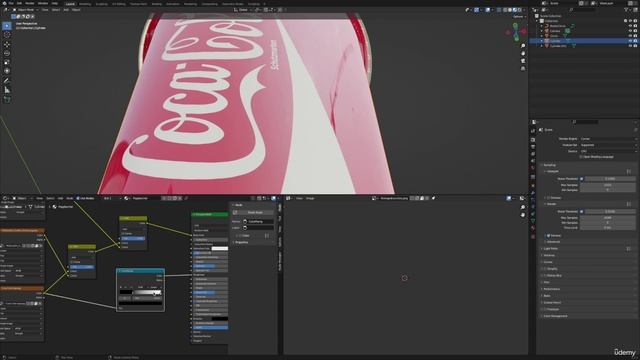Switch to the UV Editing workspace tab

point(119,4)
